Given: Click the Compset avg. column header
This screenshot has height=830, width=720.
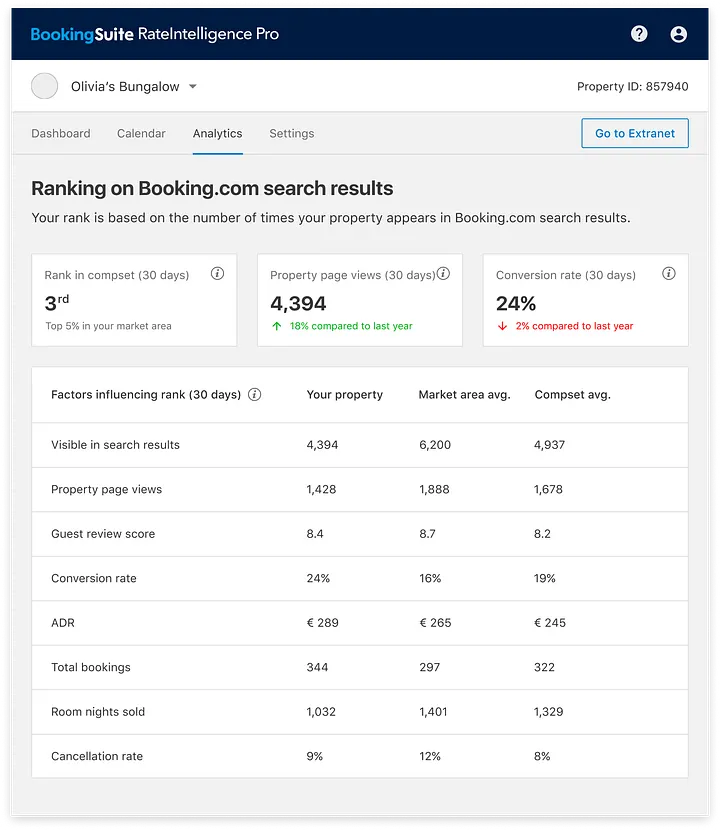Looking at the screenshot, I should coord(572,395).
